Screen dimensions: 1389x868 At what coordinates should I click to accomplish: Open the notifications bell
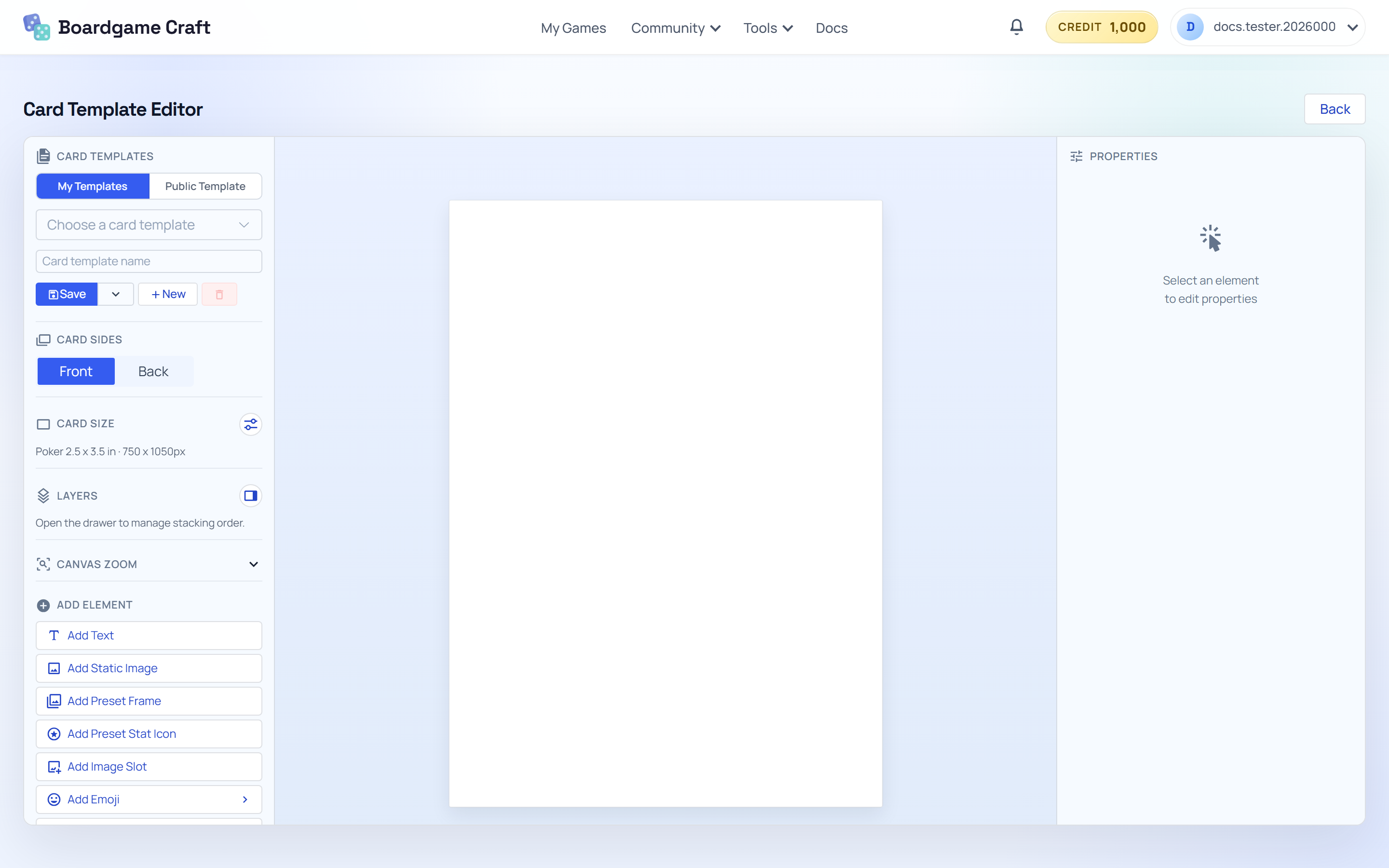coord(1017,27)
